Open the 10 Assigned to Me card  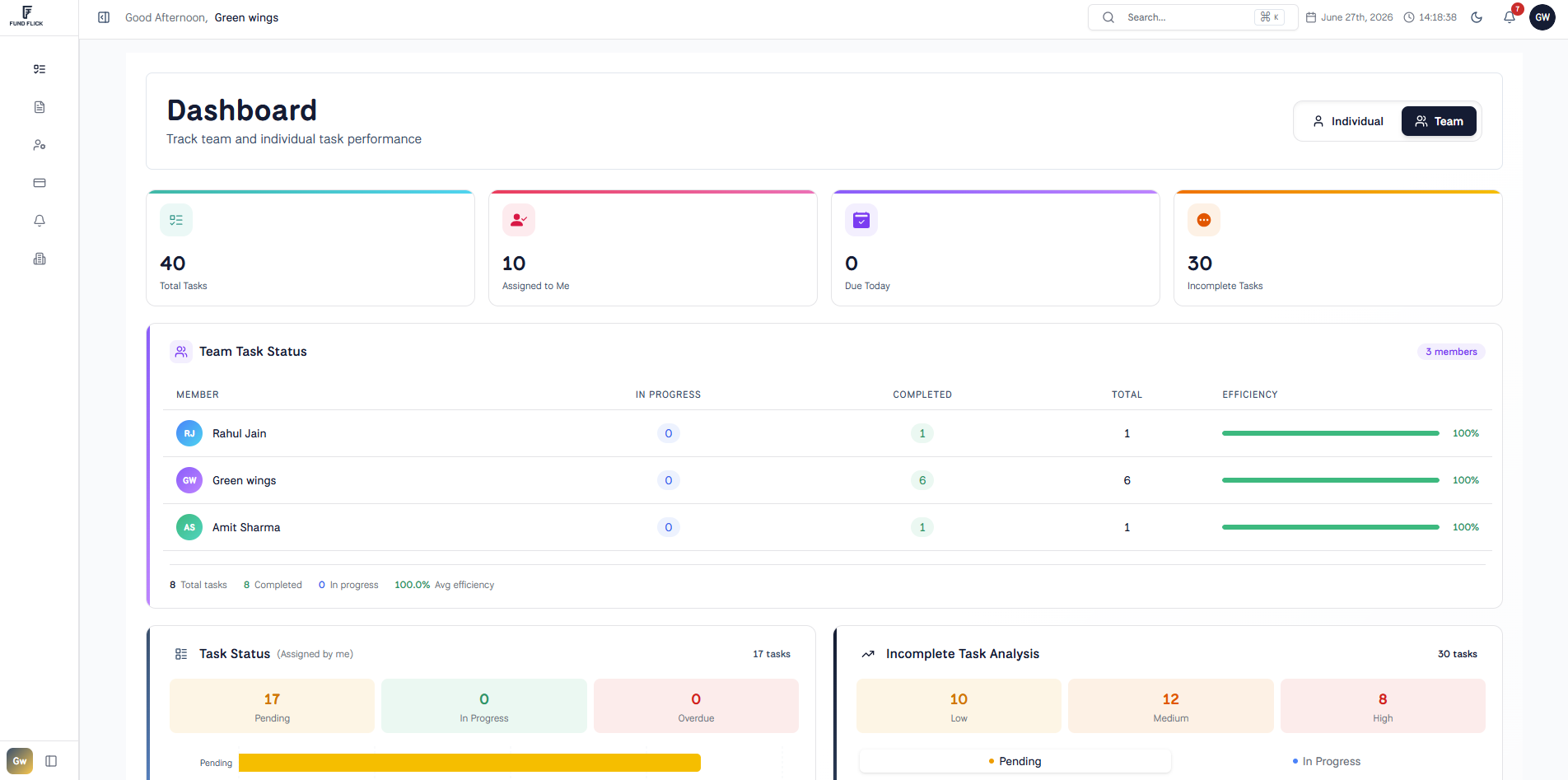tap(653, 248)
